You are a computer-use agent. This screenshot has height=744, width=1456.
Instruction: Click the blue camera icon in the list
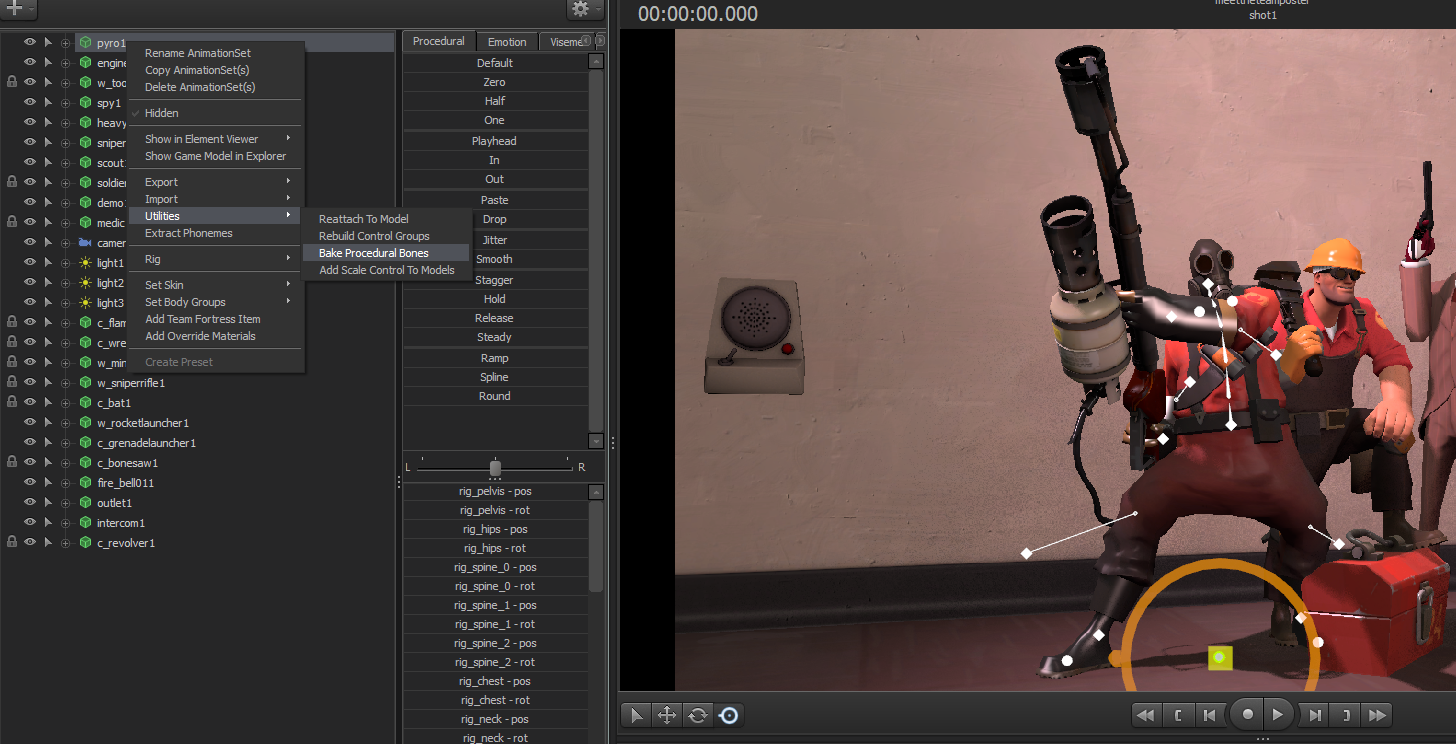pos(86,243)
